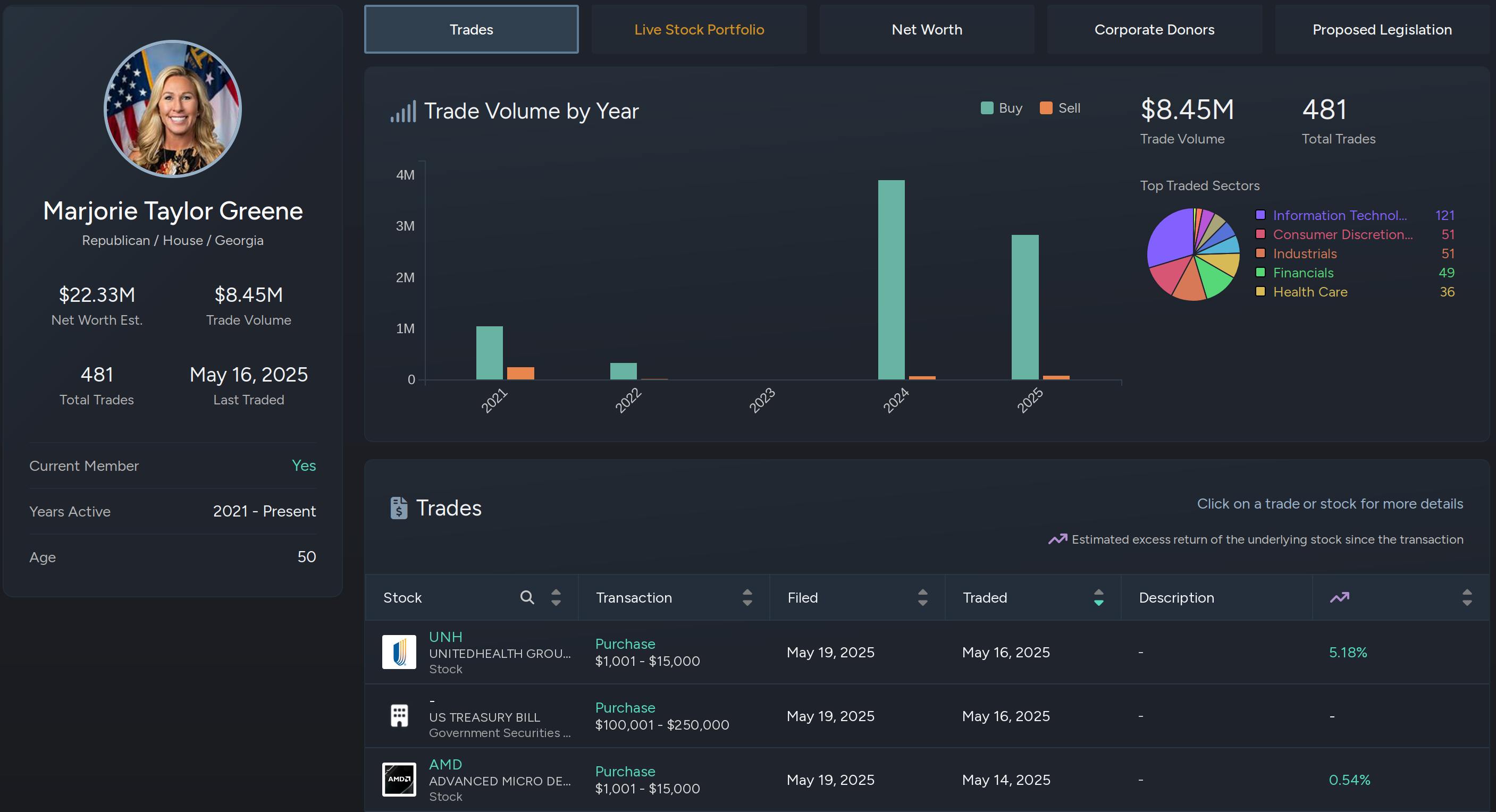Image resolution: width=1496 pixels, height=812 pixels.
Task: Click the sidebar $8.45M trade volume value
Action: pos(249,295)
